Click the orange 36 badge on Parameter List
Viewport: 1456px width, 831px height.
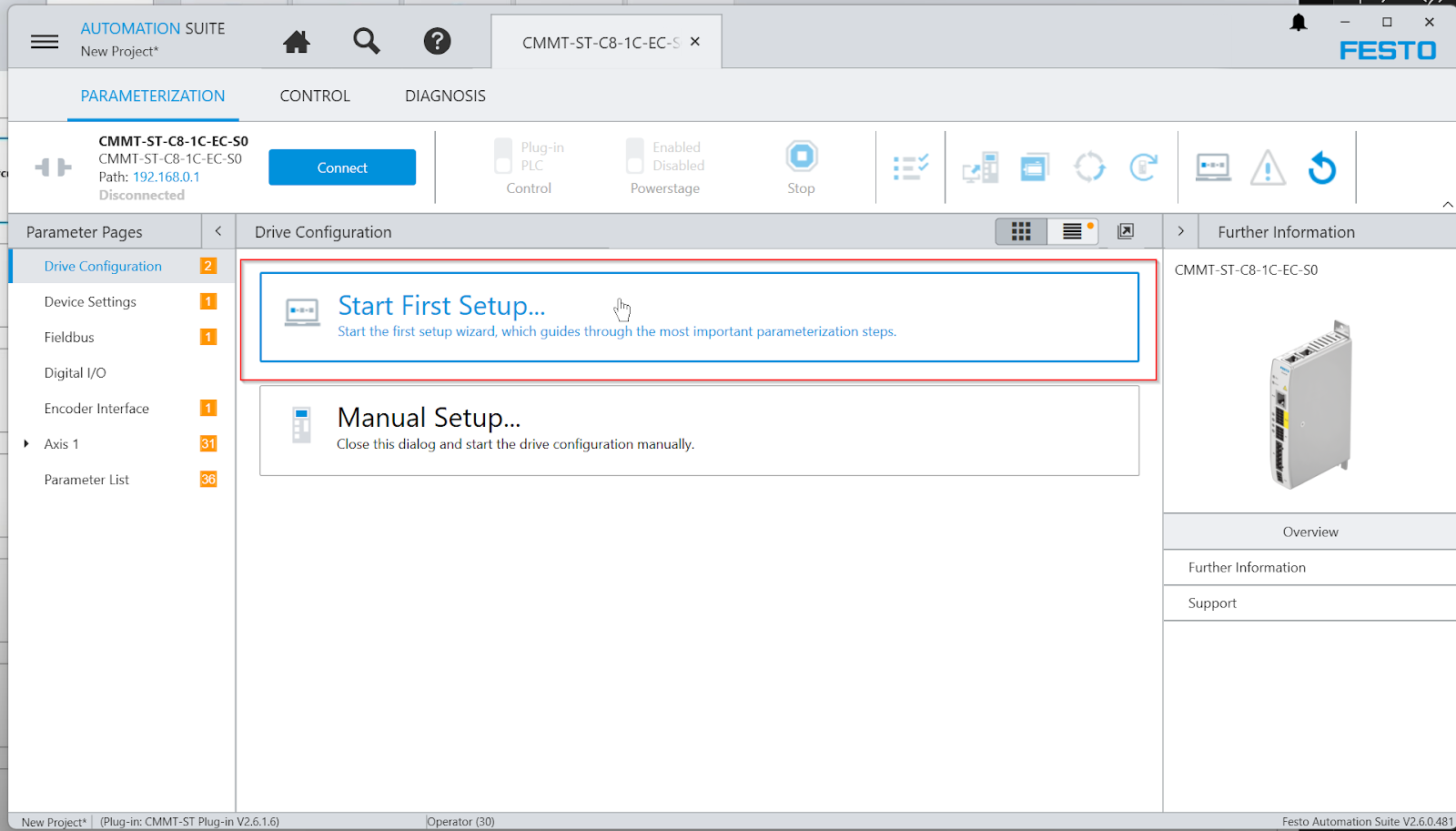pyautogui.click(x=208, y=479)
